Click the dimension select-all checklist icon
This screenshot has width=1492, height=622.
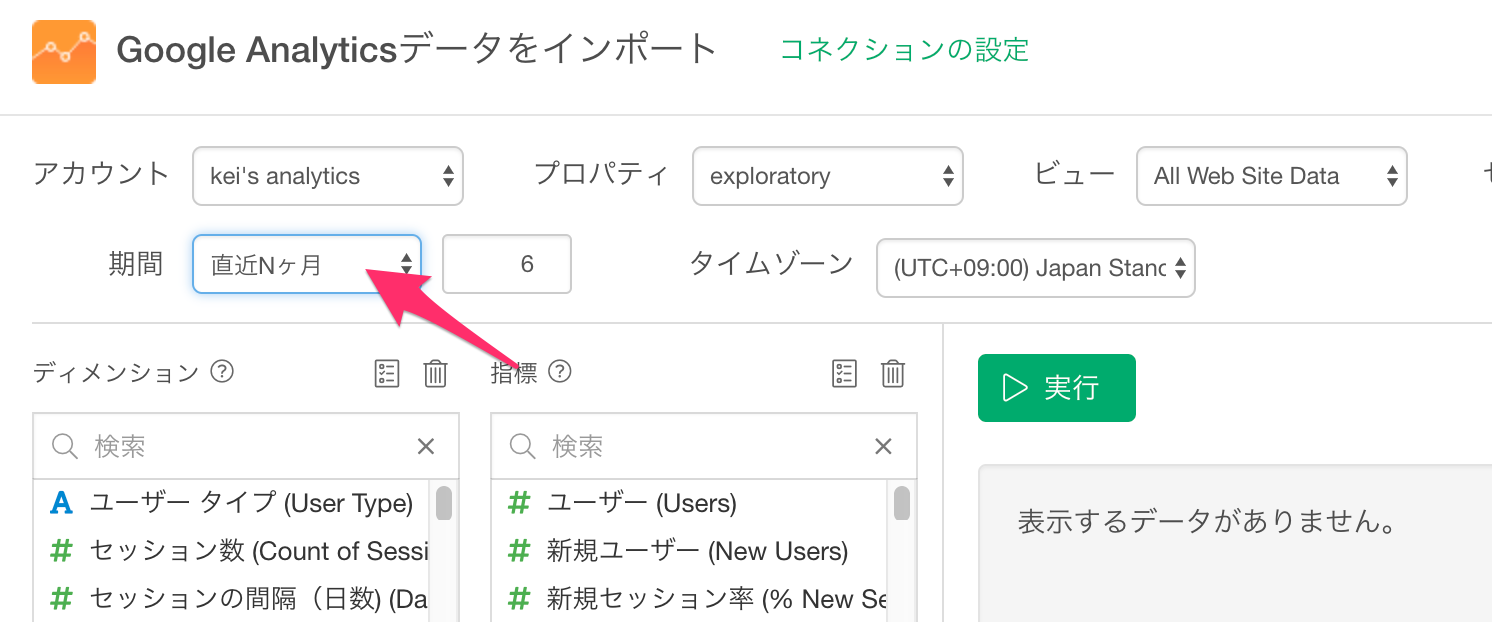tap(386, 373)
